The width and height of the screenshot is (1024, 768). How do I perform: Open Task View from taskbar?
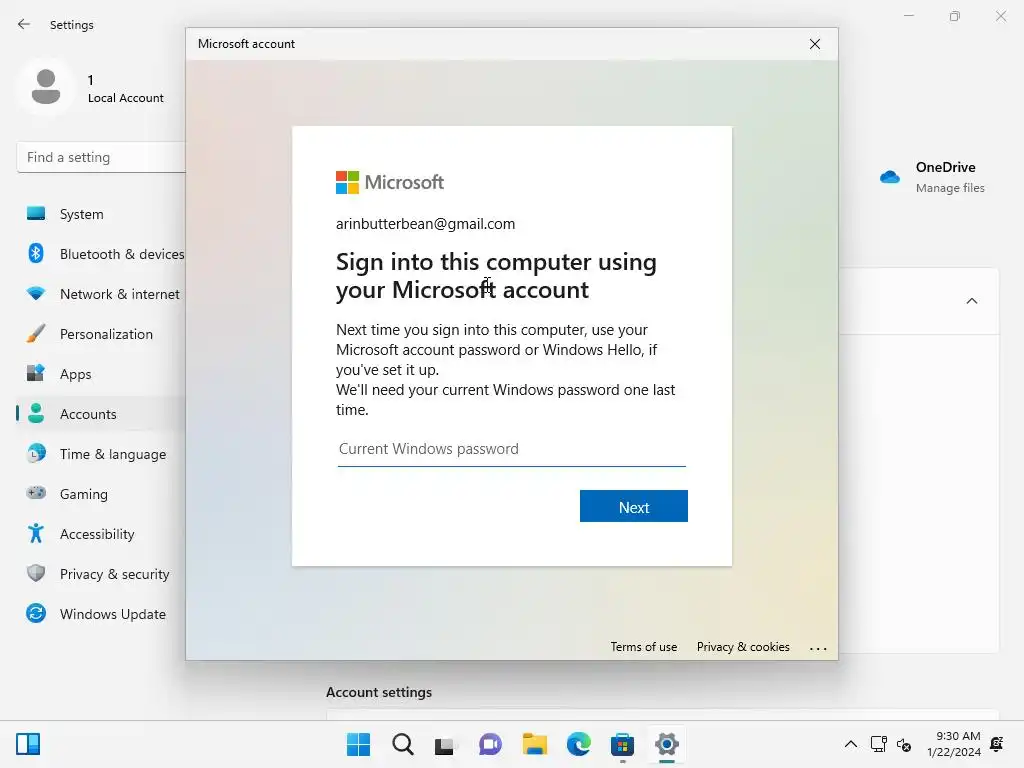[446, 744]
